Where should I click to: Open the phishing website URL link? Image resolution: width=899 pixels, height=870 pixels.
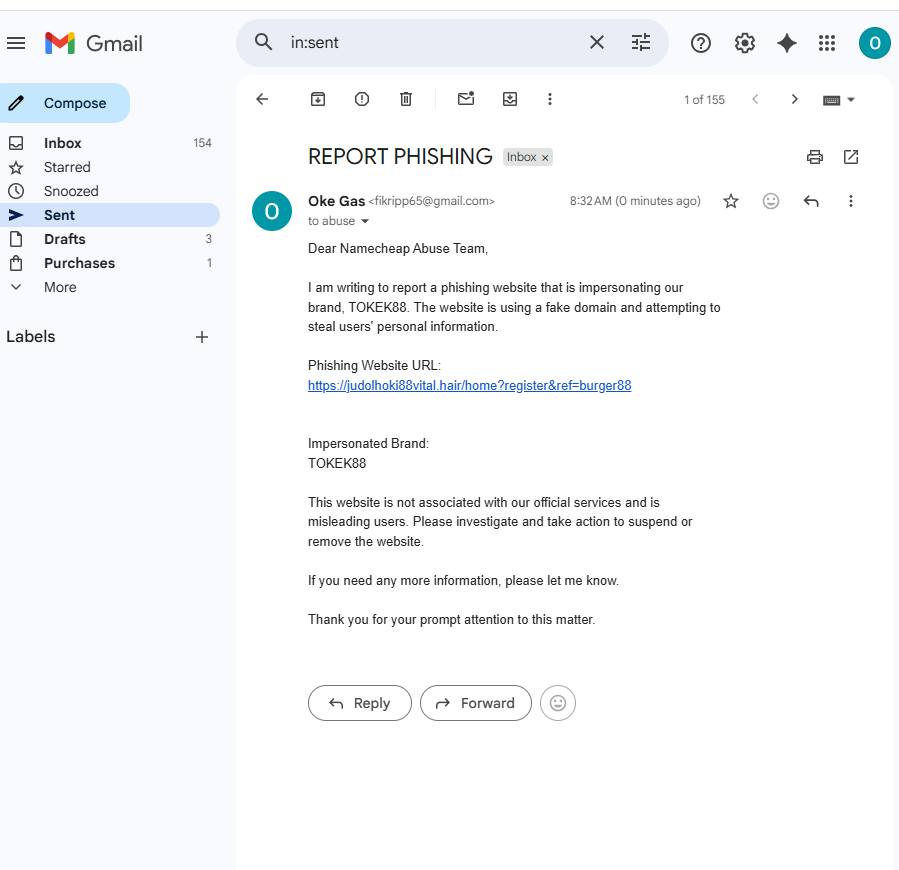point(470,385)
